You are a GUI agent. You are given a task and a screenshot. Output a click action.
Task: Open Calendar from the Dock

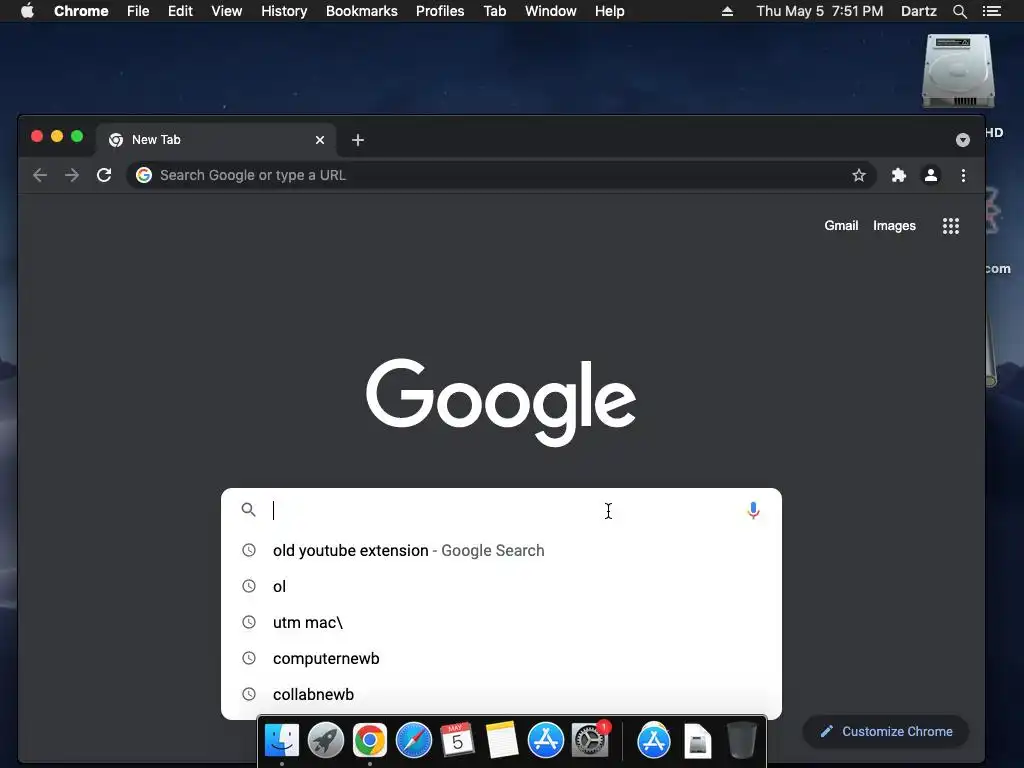457,741
